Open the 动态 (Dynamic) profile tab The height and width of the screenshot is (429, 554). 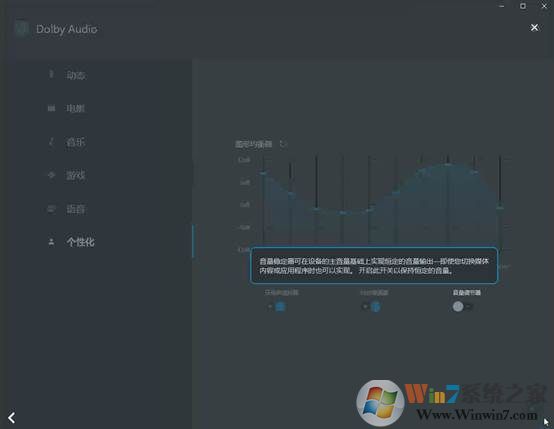coord(75,75)
